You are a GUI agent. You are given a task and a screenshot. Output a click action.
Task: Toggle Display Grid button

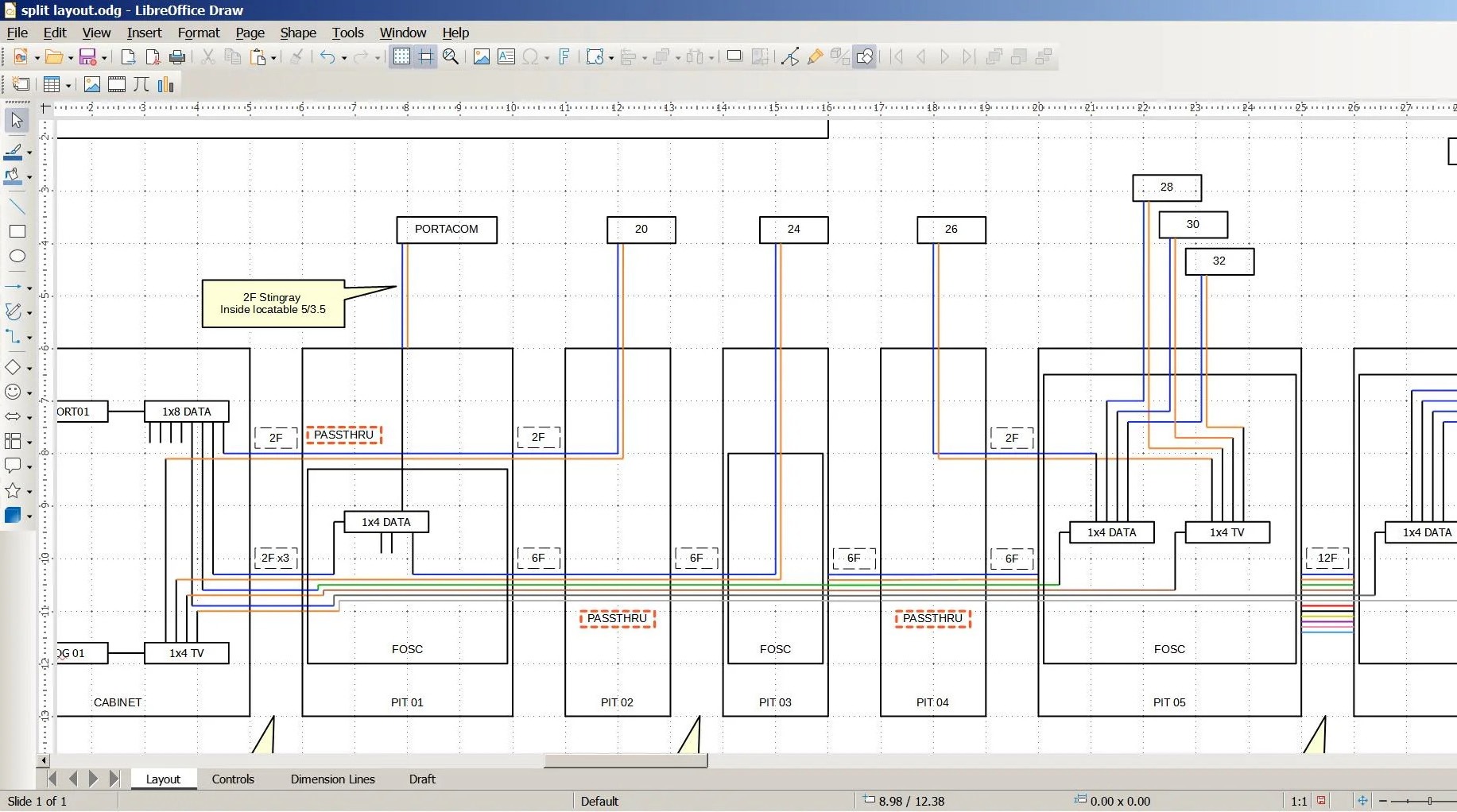coord(401,57)
